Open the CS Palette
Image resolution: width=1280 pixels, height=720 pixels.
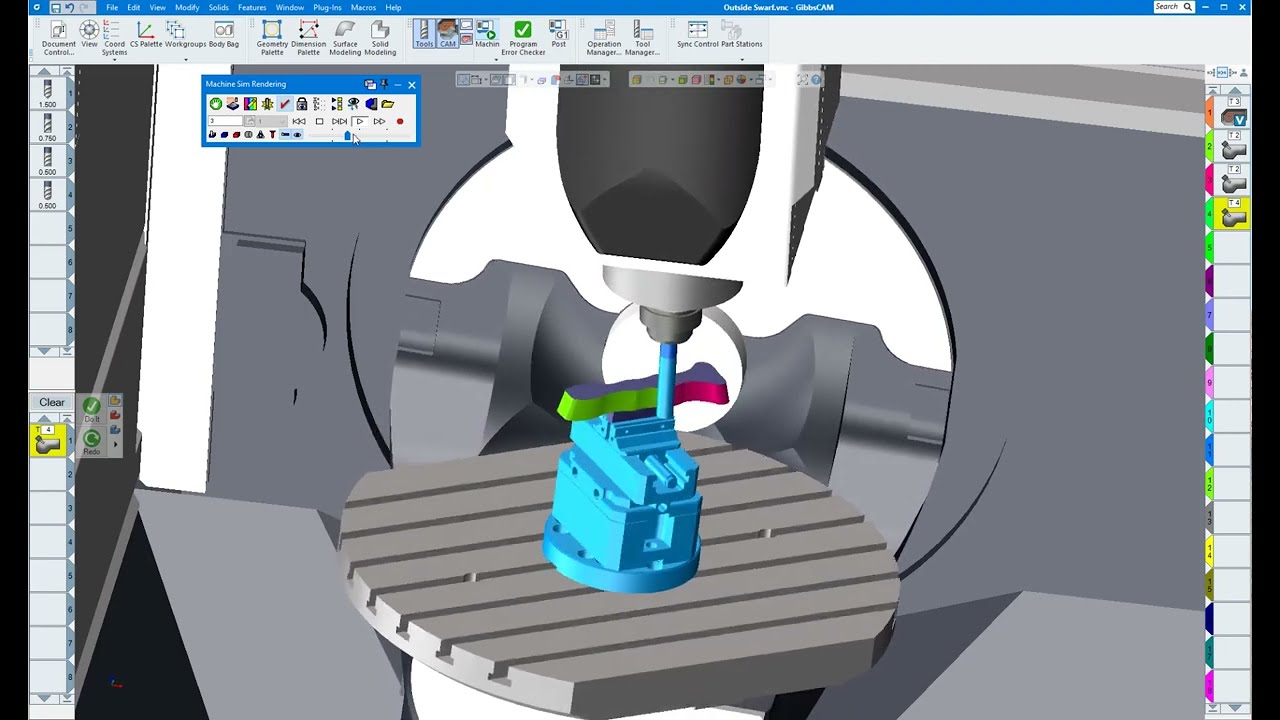click(x=145, y=35)
